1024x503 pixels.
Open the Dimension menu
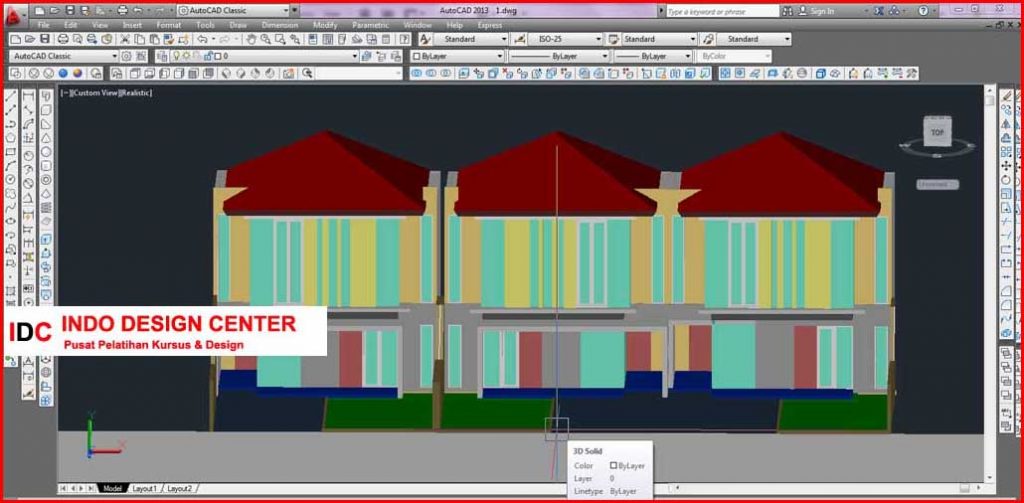280,25
